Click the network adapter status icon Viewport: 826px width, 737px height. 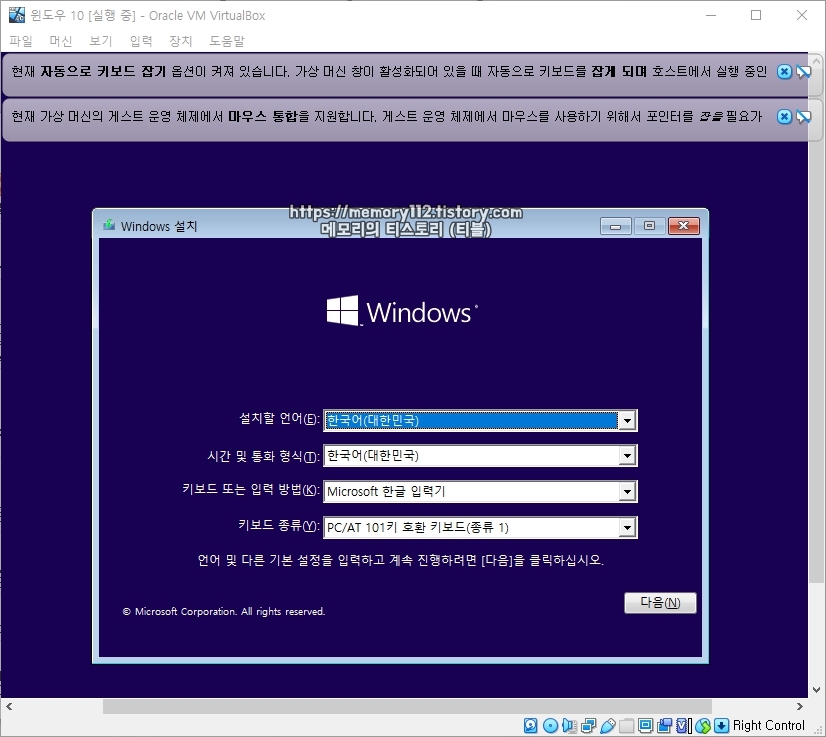click(588, 725)
